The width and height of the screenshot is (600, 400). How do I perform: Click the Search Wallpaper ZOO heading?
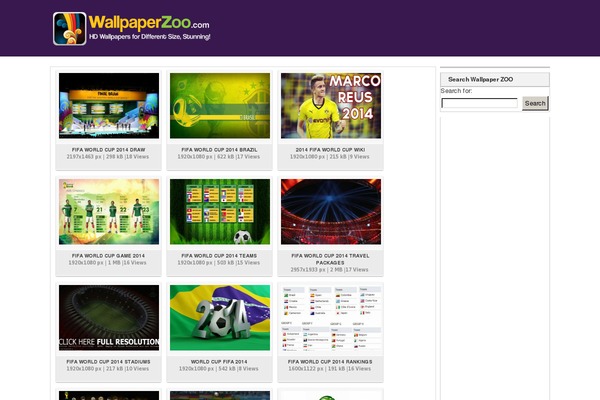[x=481, y=79]
